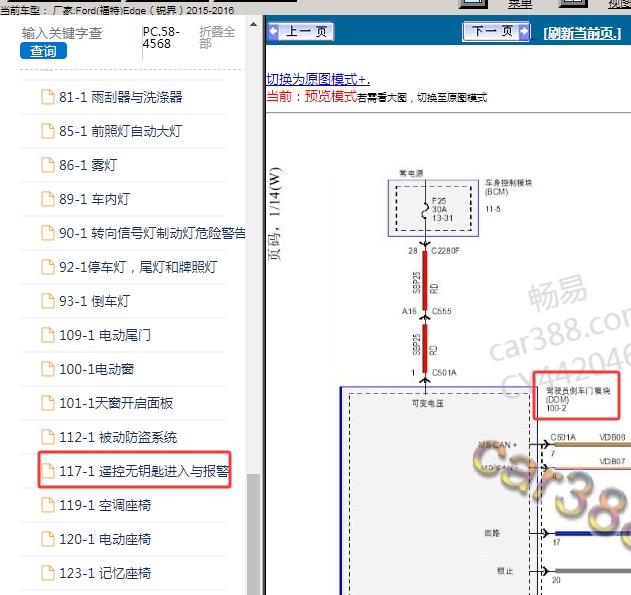631x595 pixels.
Task: Click the 切换为原图模式+ link
Action: pyautogui.click(x=318, y=79)
